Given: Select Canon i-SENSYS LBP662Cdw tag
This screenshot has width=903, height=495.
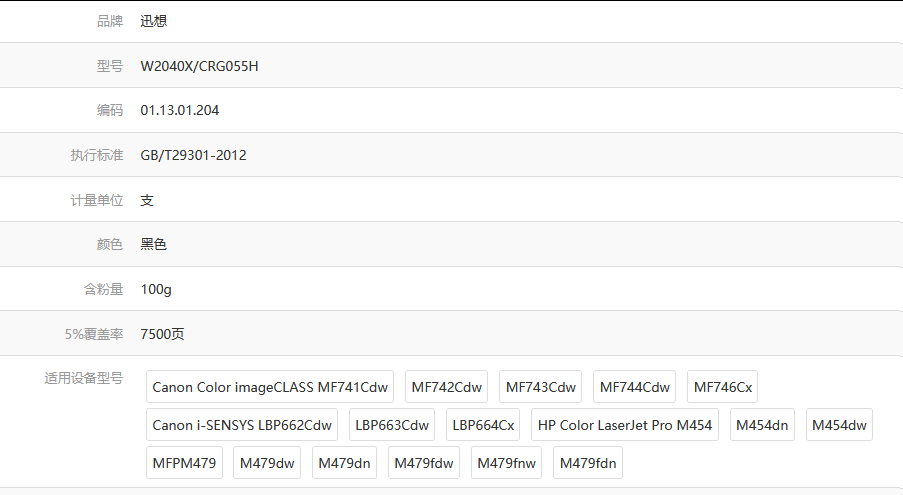Looking at the screenshot, I should [x=242, y=425].
